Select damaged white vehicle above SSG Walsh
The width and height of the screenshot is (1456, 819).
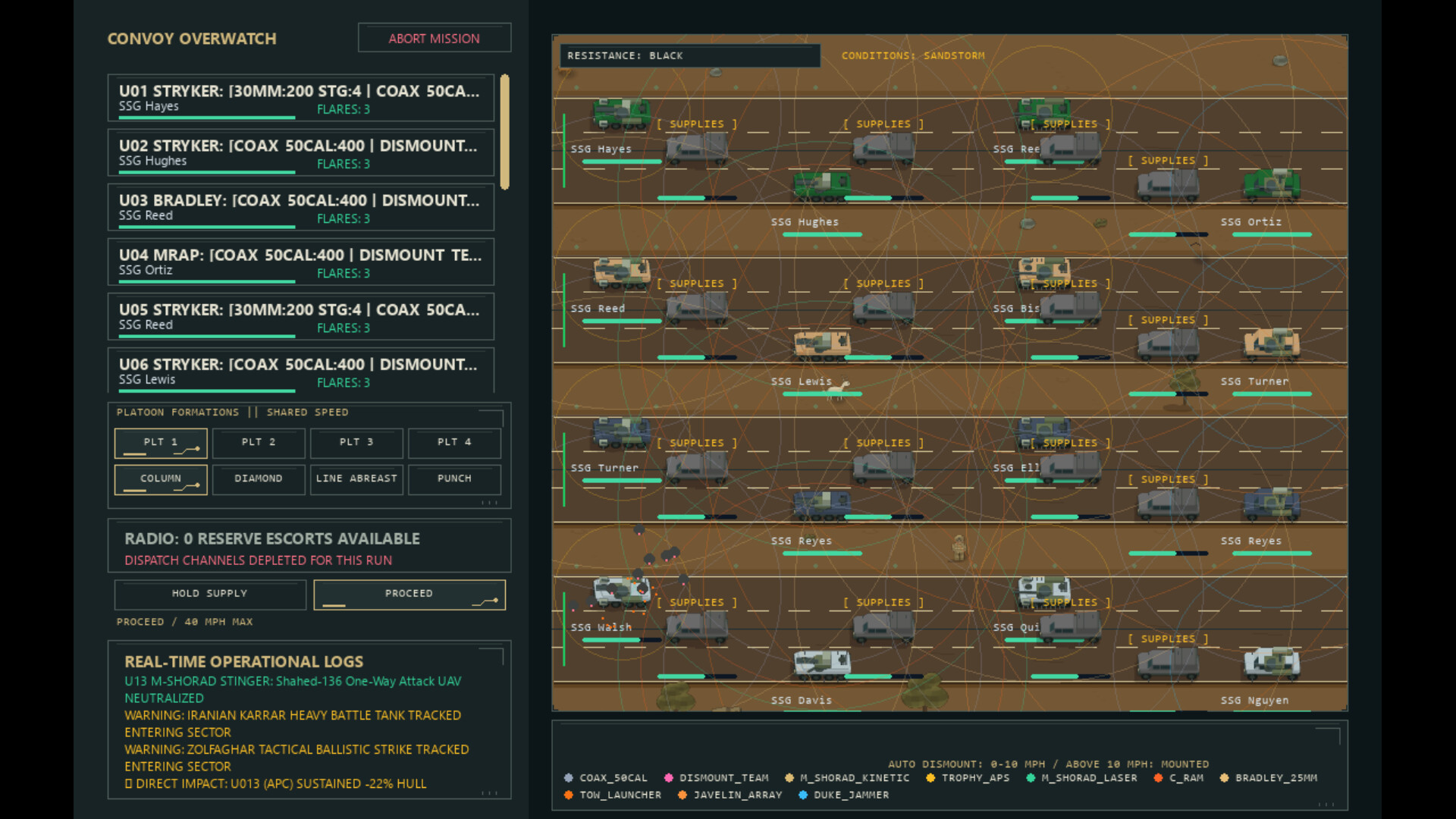tap(622, 591)
